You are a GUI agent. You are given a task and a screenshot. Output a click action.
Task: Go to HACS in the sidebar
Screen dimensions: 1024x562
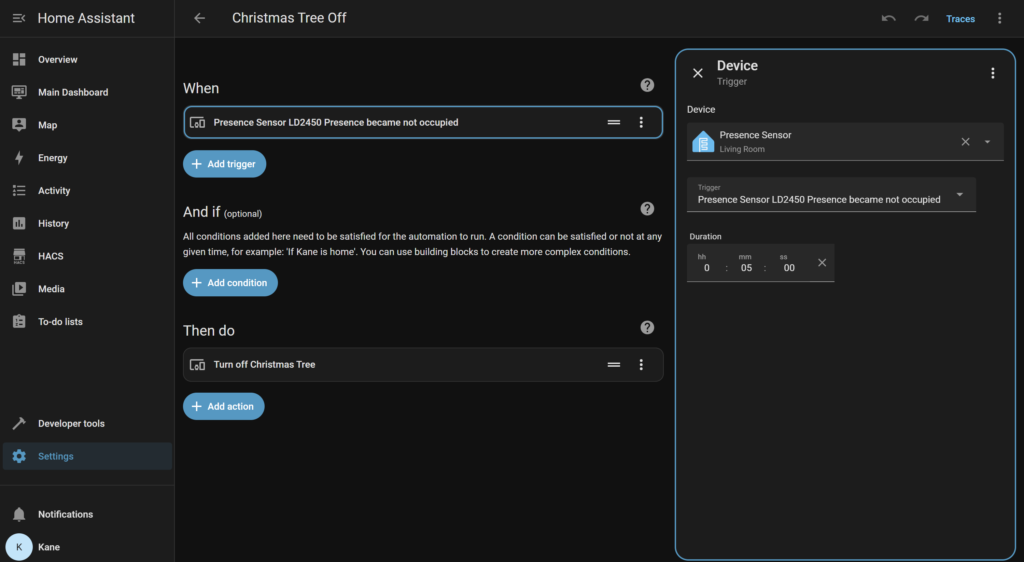coord(50,256)
